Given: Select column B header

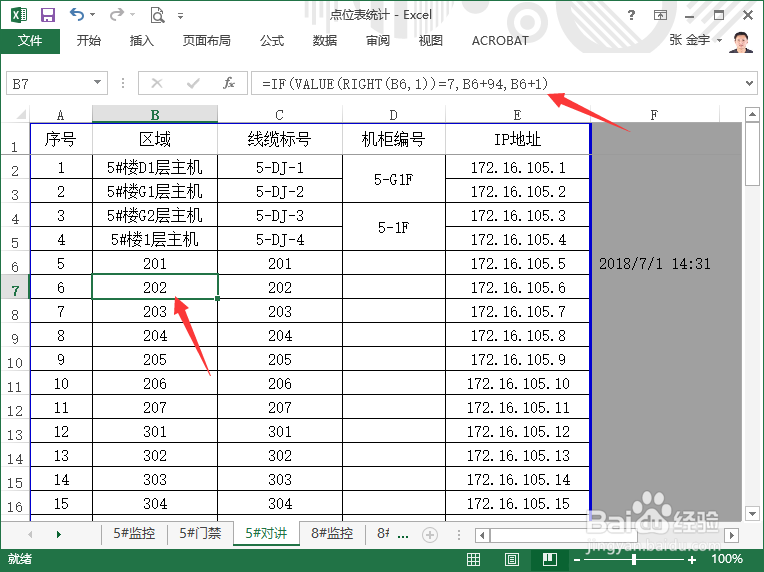Looking at the screenshot, I should point(155,115).
